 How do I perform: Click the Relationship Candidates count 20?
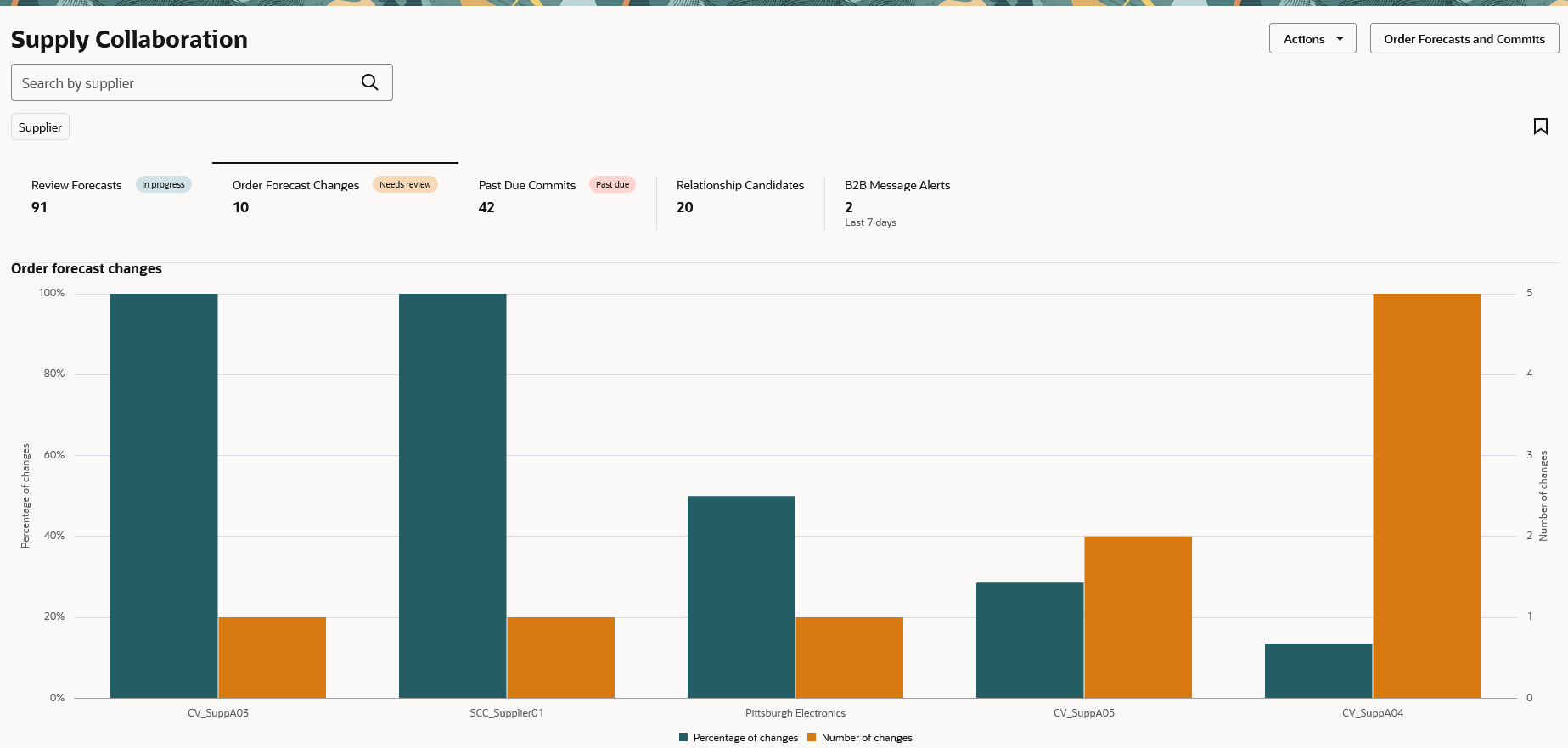tap(685, 207)
